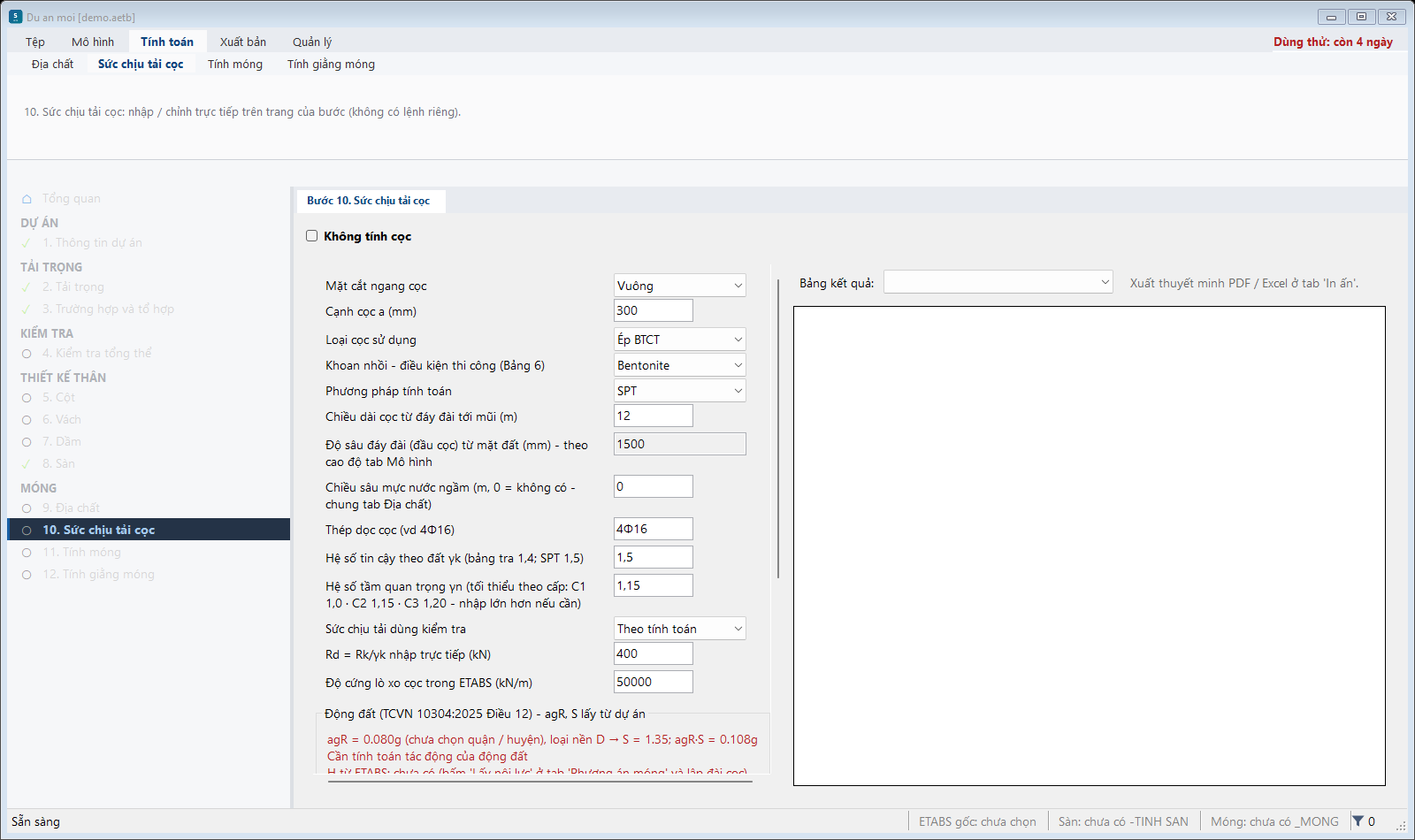
Task: Open the Bảng kết quả dropdown
Action: tap(998, 282)
